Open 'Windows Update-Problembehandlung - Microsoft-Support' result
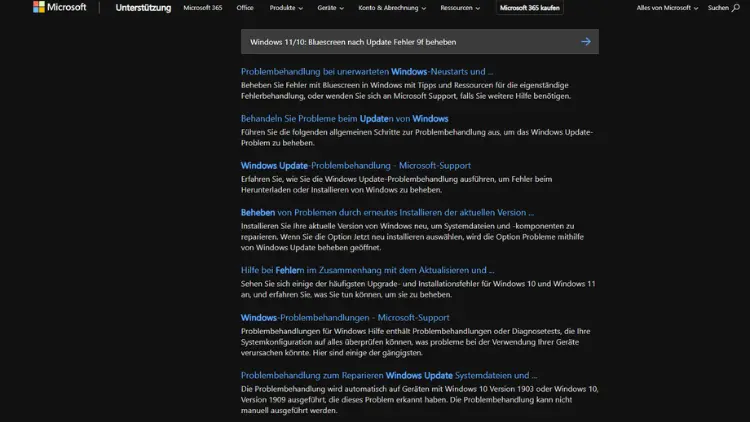The height and width of the screenshot is (422, 750). [356, 165]
